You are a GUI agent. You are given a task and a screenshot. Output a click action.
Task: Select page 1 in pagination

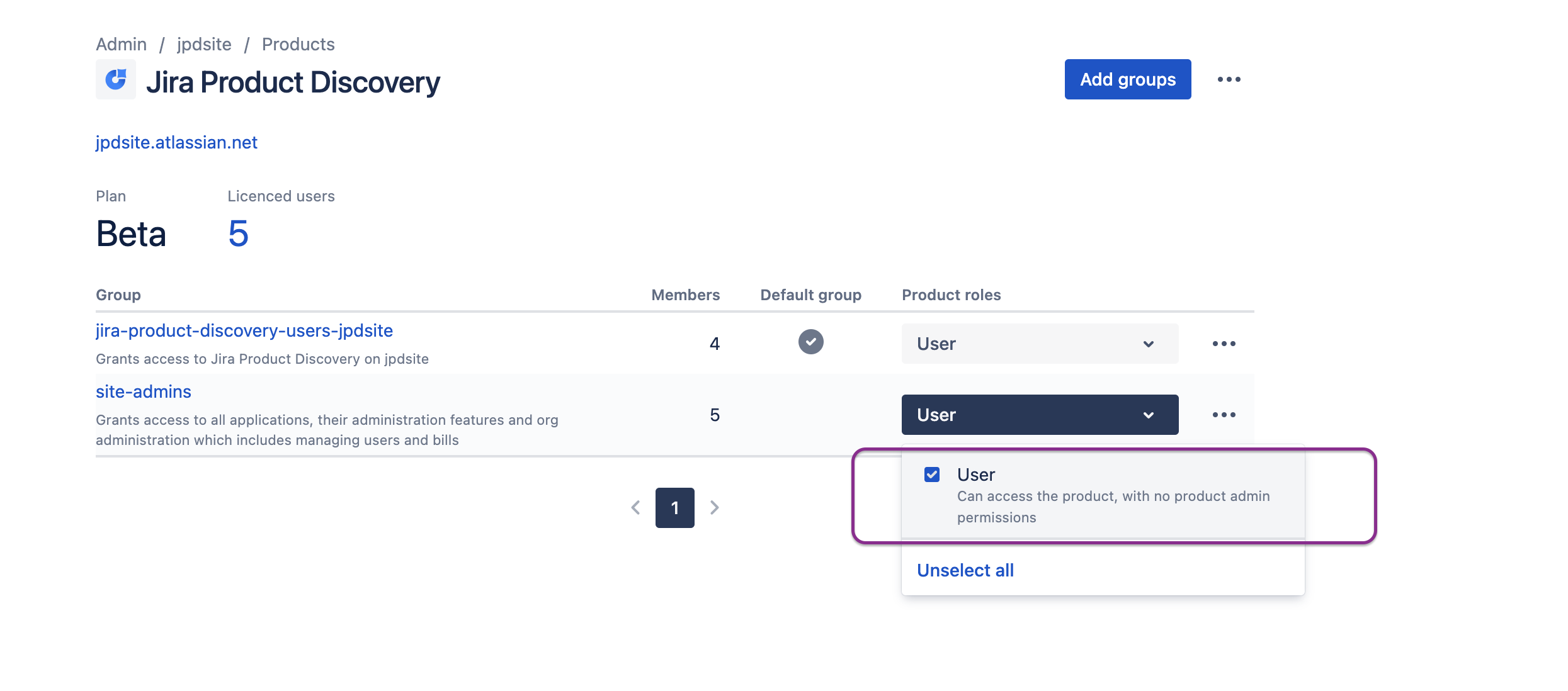click(674, 507)
